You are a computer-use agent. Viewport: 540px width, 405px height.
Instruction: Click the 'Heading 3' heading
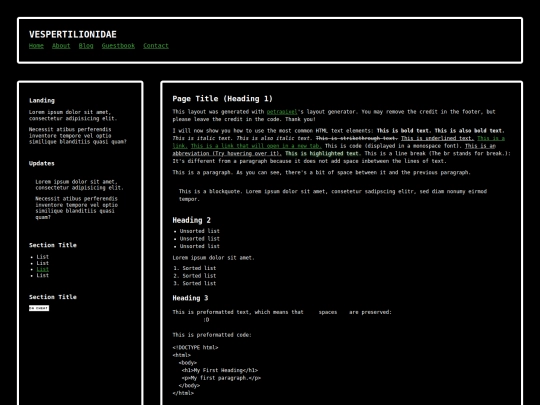pyautogui.click(x=190, y=298)
